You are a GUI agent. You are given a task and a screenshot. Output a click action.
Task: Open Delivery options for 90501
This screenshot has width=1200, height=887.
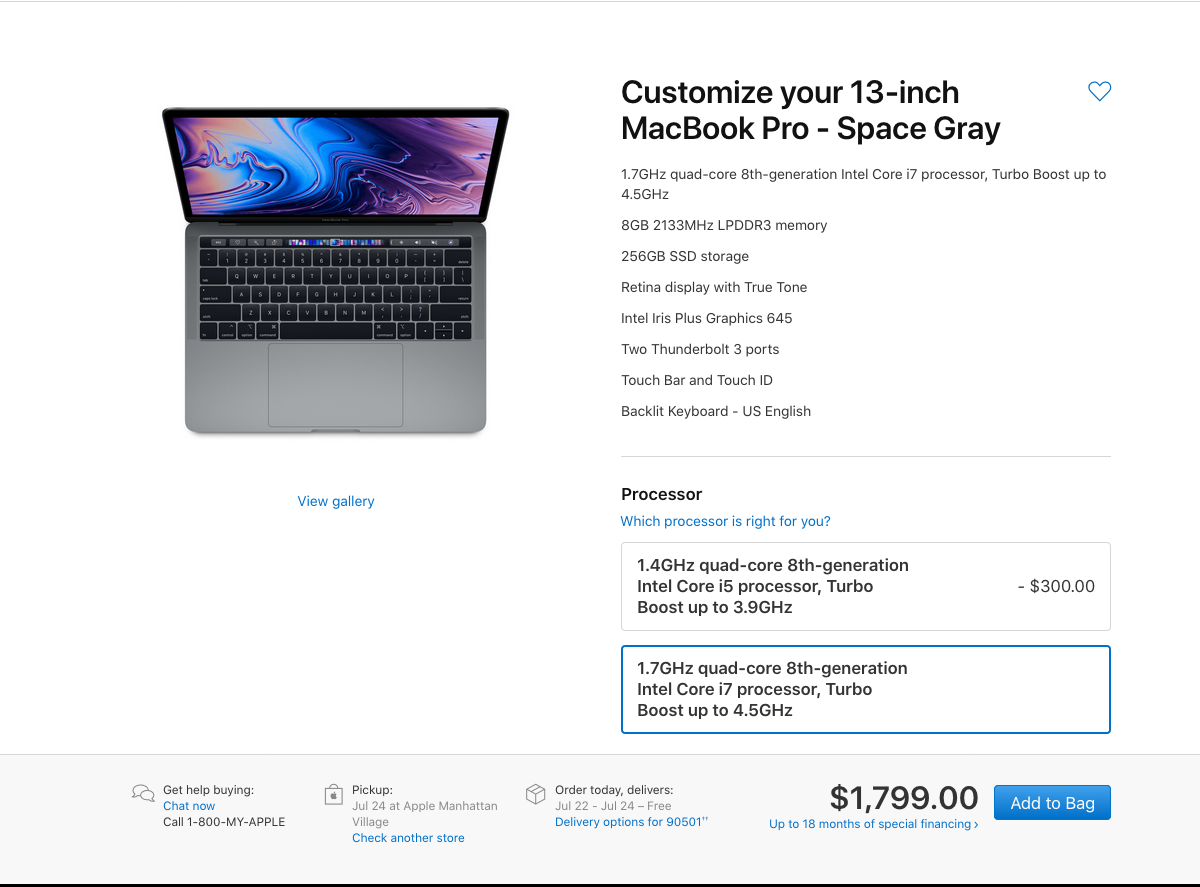tap(630, 822)
